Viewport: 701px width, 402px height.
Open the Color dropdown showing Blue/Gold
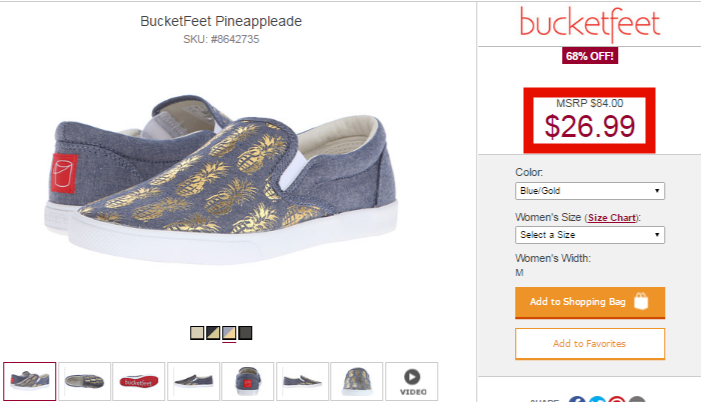point(590,191)
